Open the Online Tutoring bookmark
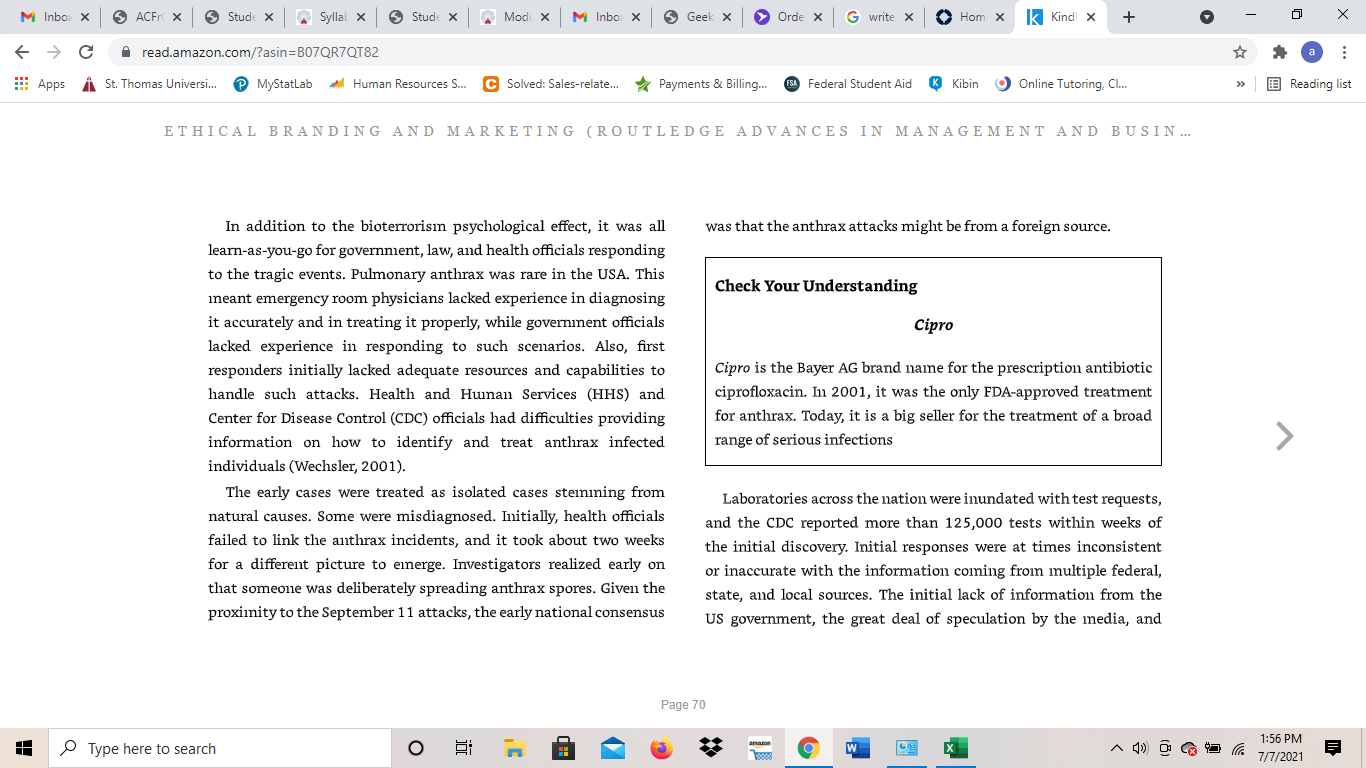The width and height of the screenshot is (1366, 768). click(x=1062, y=84)
